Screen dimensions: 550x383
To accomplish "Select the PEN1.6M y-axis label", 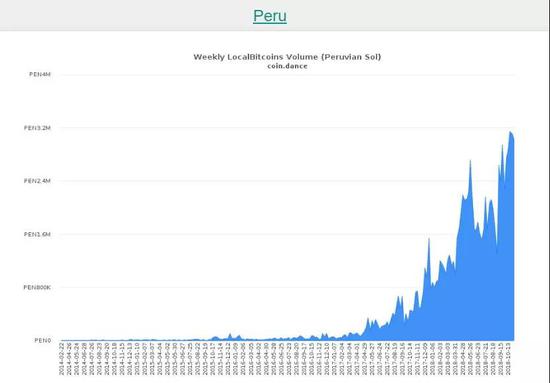I will point(37,234).
